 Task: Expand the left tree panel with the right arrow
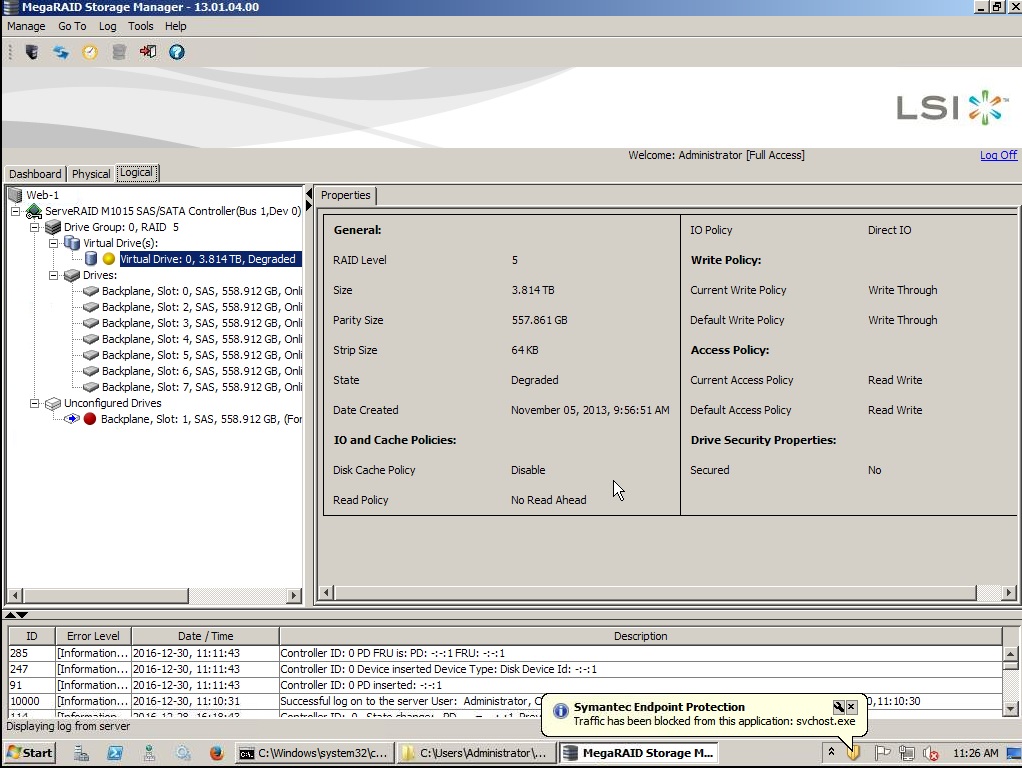point(309,205)
